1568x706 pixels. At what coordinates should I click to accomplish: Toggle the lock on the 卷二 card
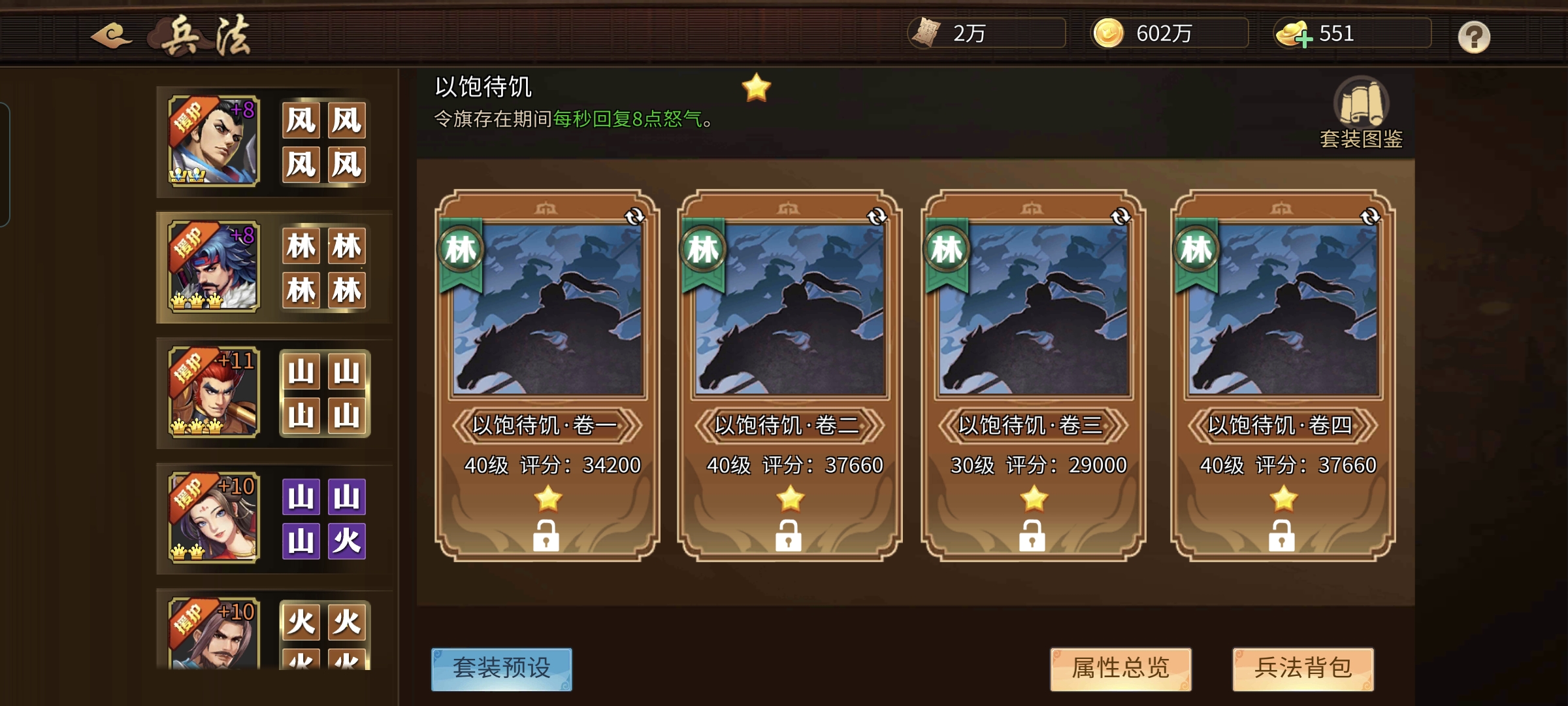point(789,535)
